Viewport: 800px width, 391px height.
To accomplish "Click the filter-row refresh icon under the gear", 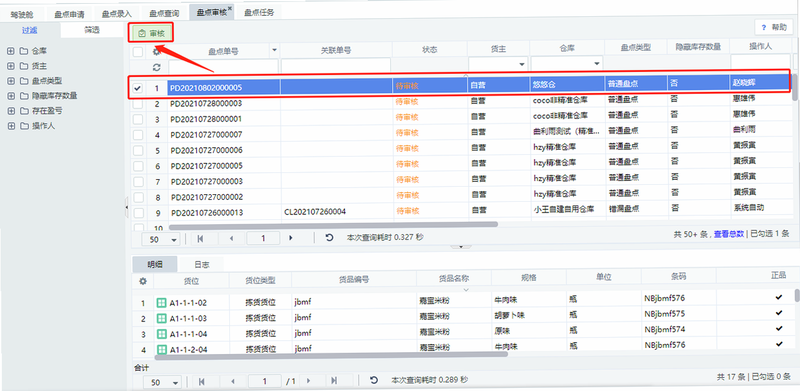I will click(x=157, y=67).
